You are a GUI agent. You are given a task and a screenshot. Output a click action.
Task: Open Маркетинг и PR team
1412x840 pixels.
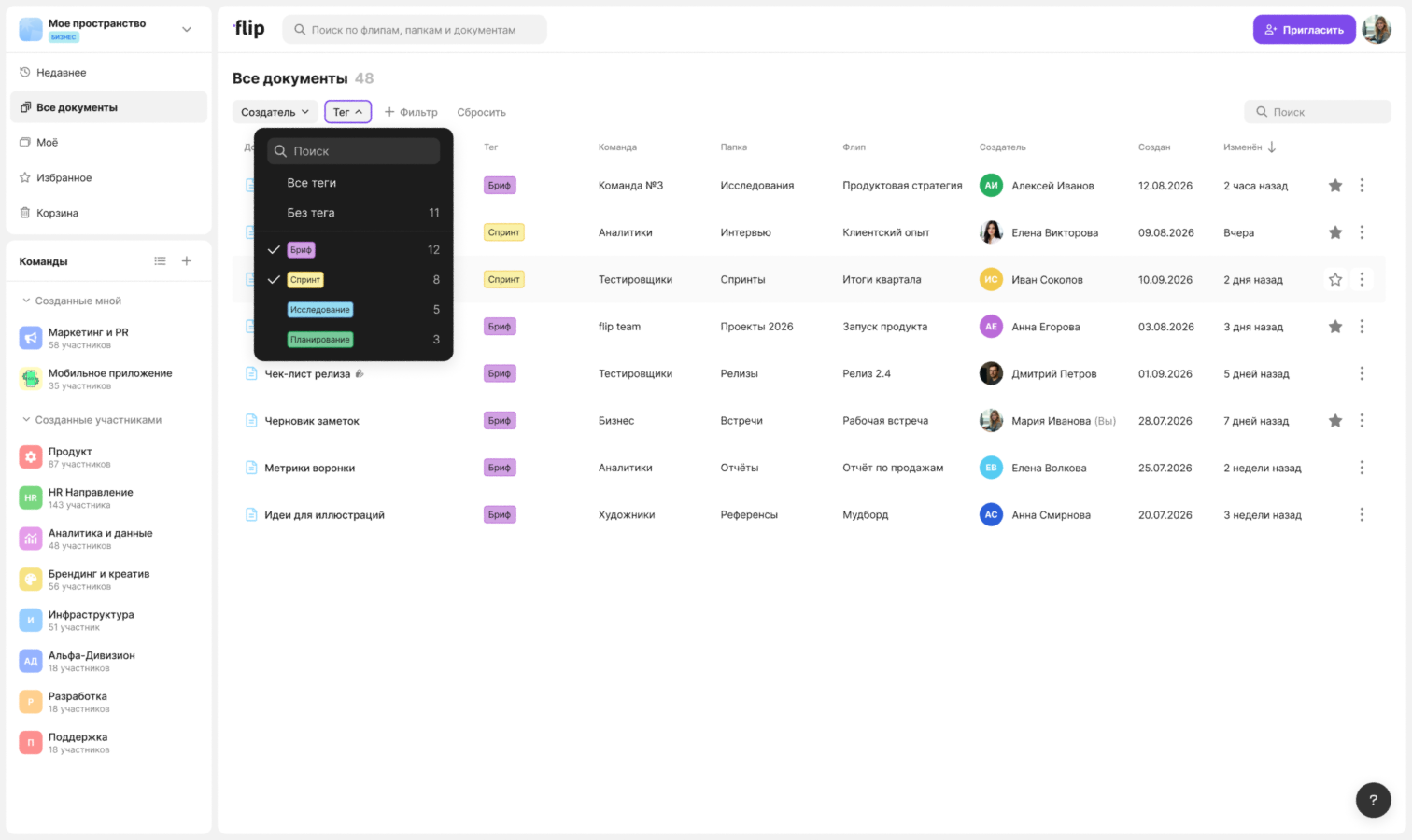point(108,338)
